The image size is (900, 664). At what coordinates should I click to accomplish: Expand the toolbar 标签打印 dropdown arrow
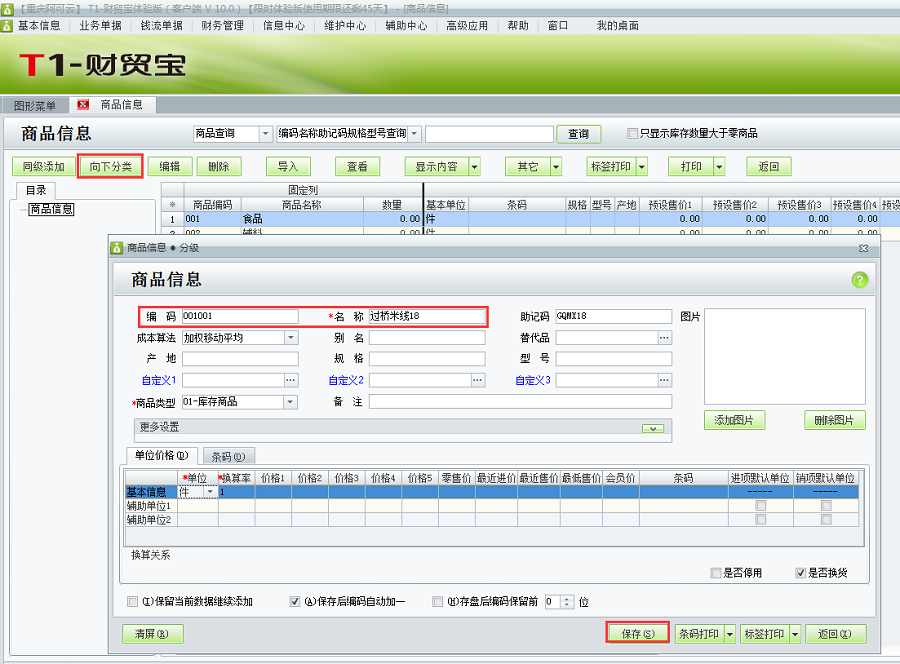pyautogui.click(x=642, y=167)
